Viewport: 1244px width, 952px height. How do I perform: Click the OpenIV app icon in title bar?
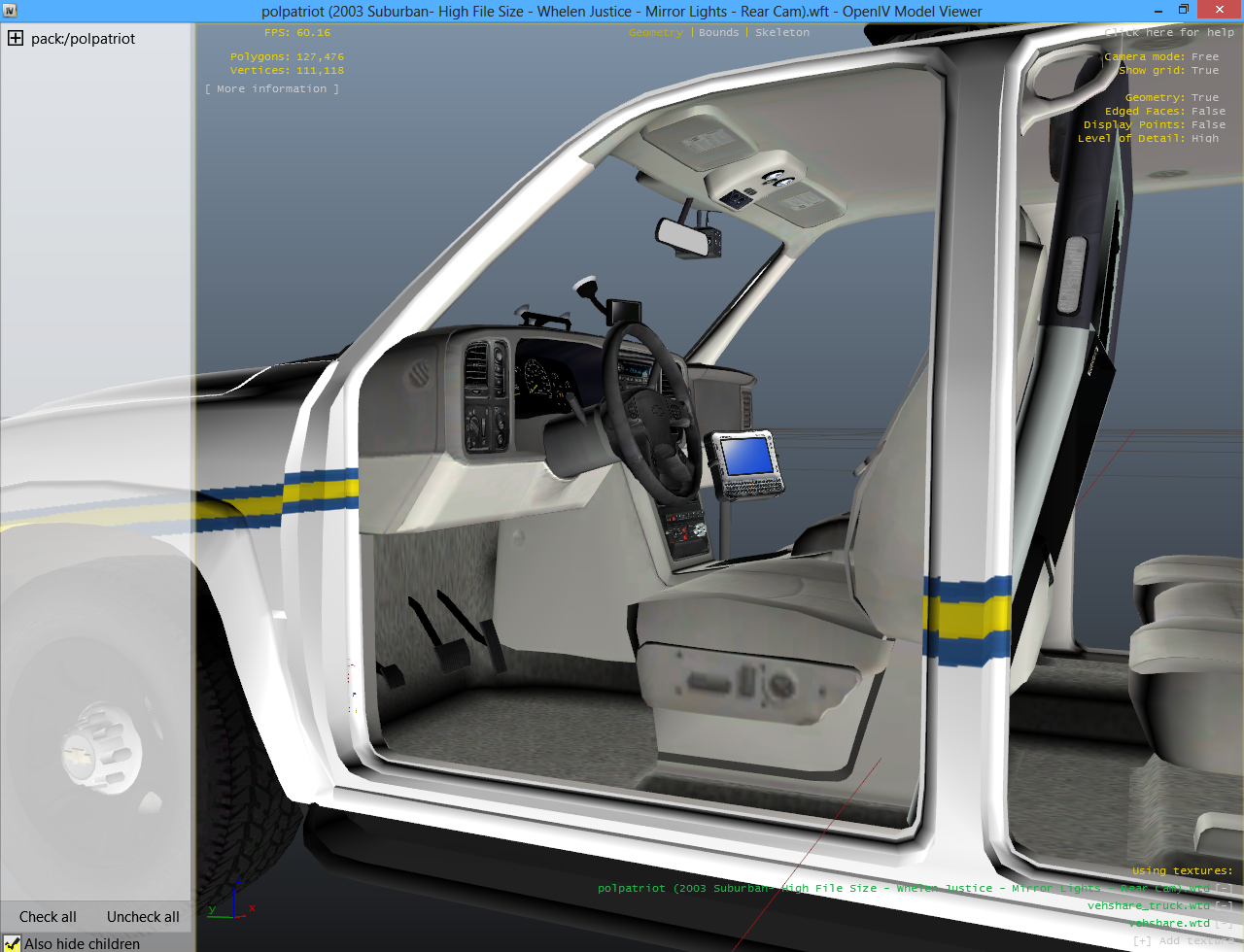(x=10, y=11)
